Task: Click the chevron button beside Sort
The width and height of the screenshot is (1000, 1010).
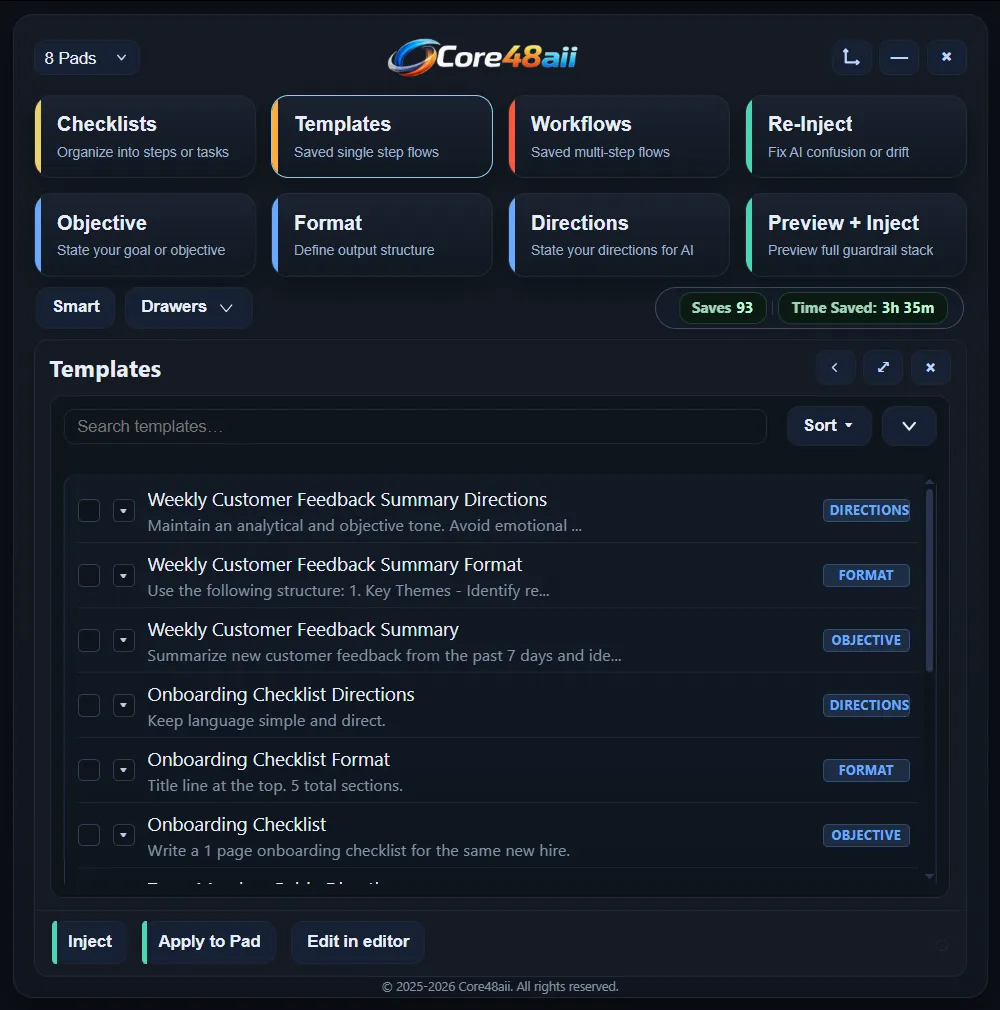Action: 909,425
